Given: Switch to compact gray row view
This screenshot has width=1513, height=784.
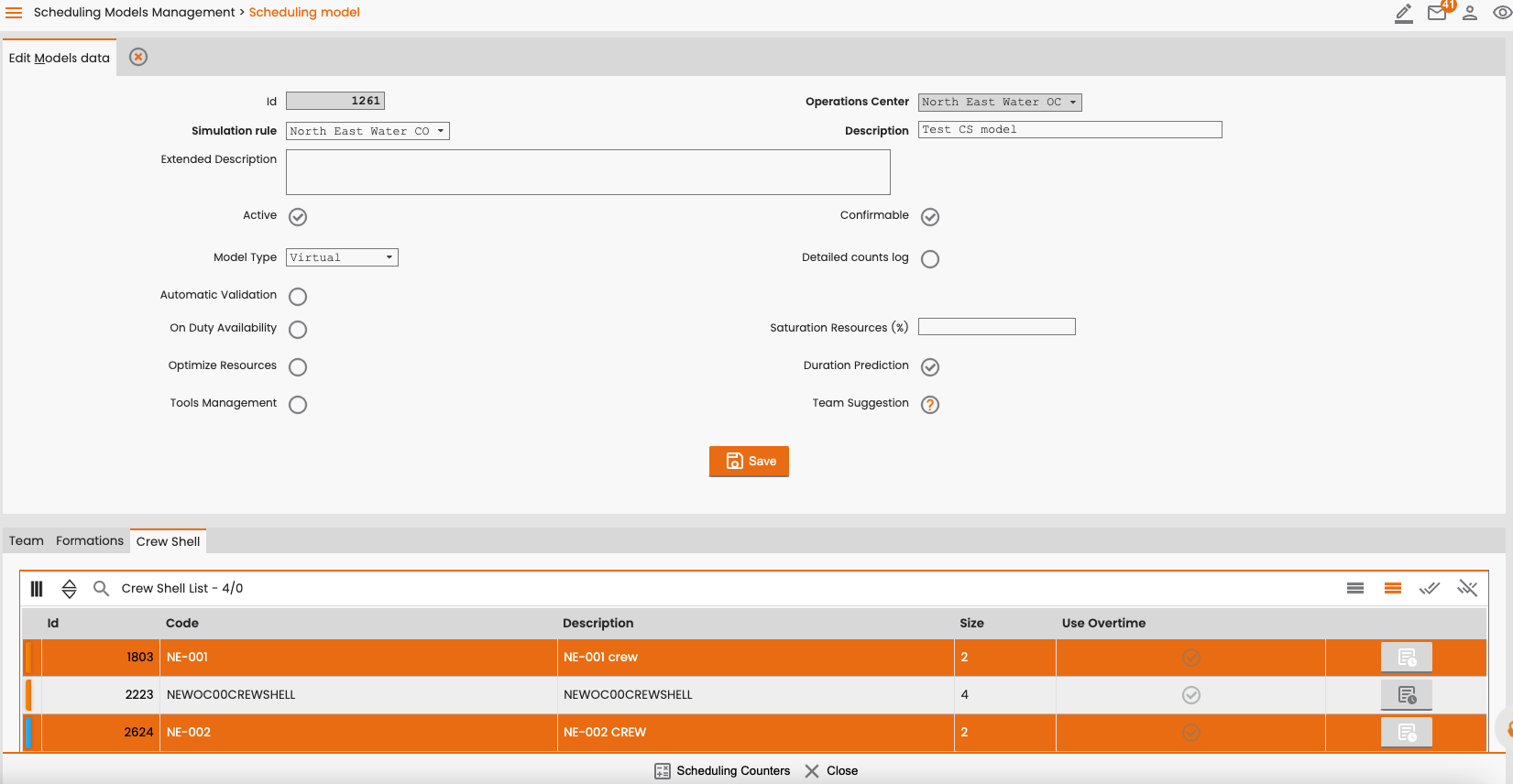Looking at the screenshot, I should [x=1355, y=588].
